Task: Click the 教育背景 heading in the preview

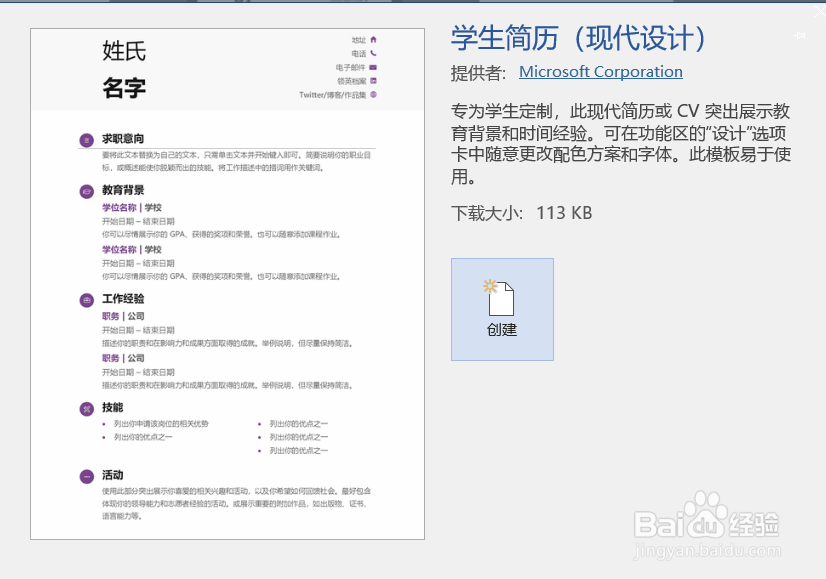Action: tap(123, 190)
